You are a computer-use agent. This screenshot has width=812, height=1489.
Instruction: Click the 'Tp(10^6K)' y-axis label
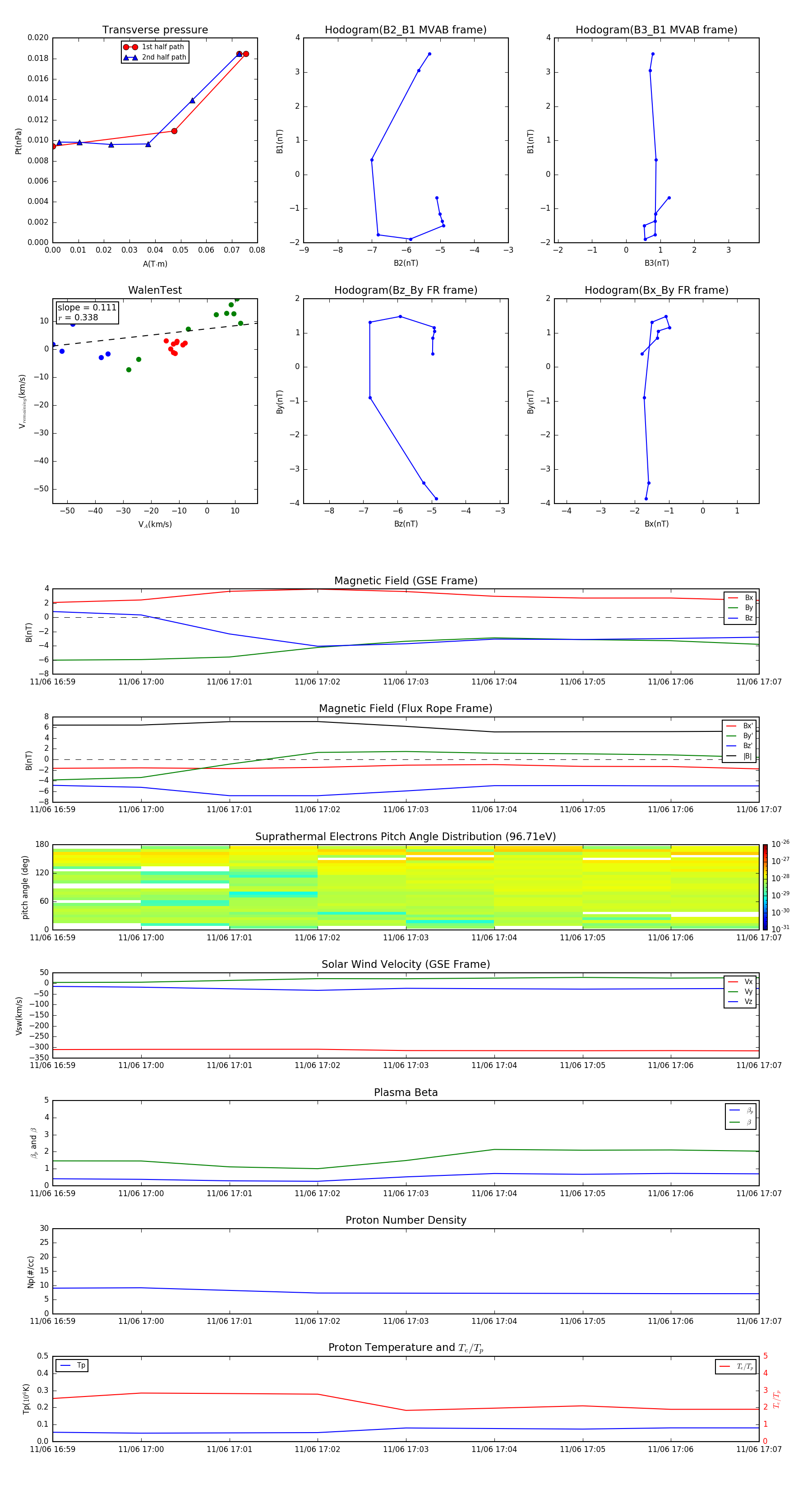pyautogui.click(x=26, y=1399)
